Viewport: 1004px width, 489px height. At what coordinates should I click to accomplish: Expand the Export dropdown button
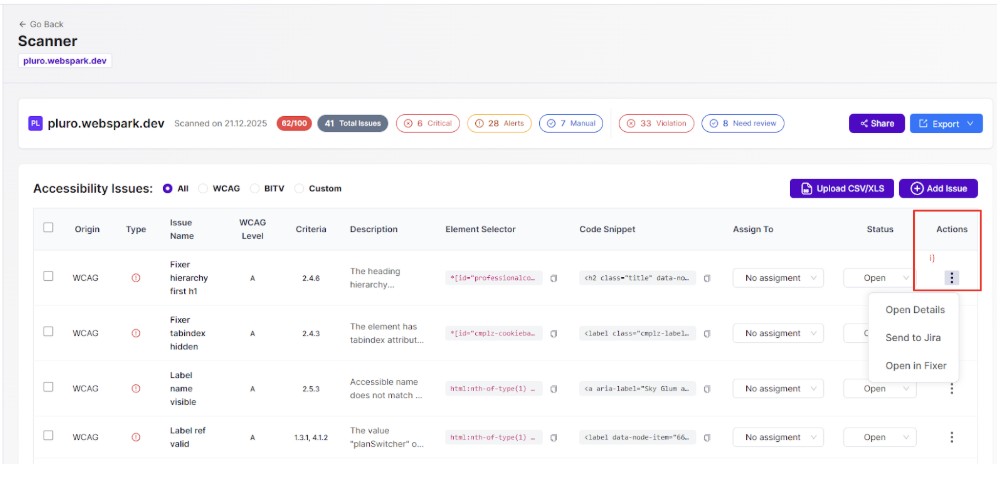[x=945, y=124]
